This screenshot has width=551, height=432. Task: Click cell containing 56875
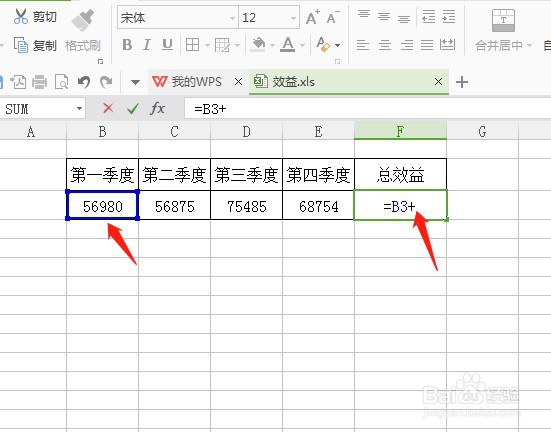pos(175,206)
